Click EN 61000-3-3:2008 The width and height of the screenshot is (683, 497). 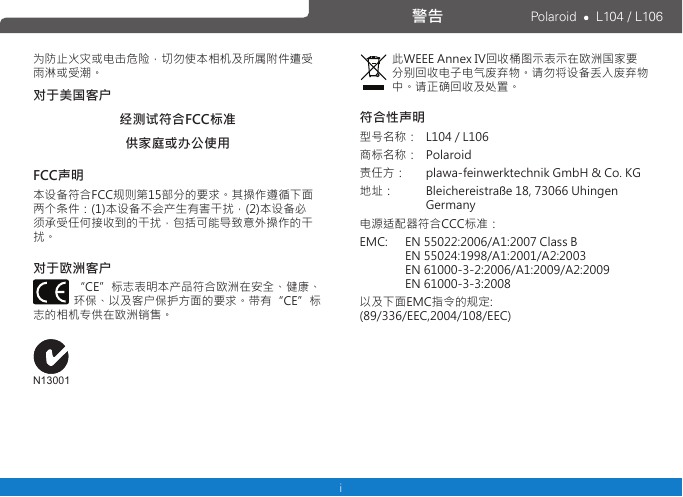(458, 284)
